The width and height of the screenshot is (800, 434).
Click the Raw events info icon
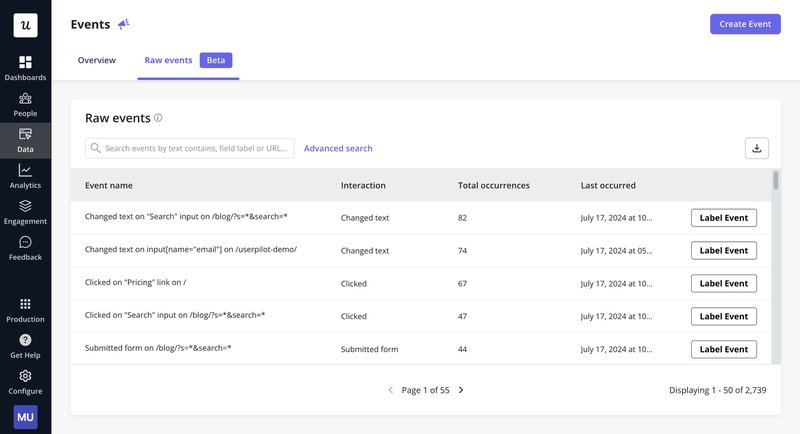[158, 118]
